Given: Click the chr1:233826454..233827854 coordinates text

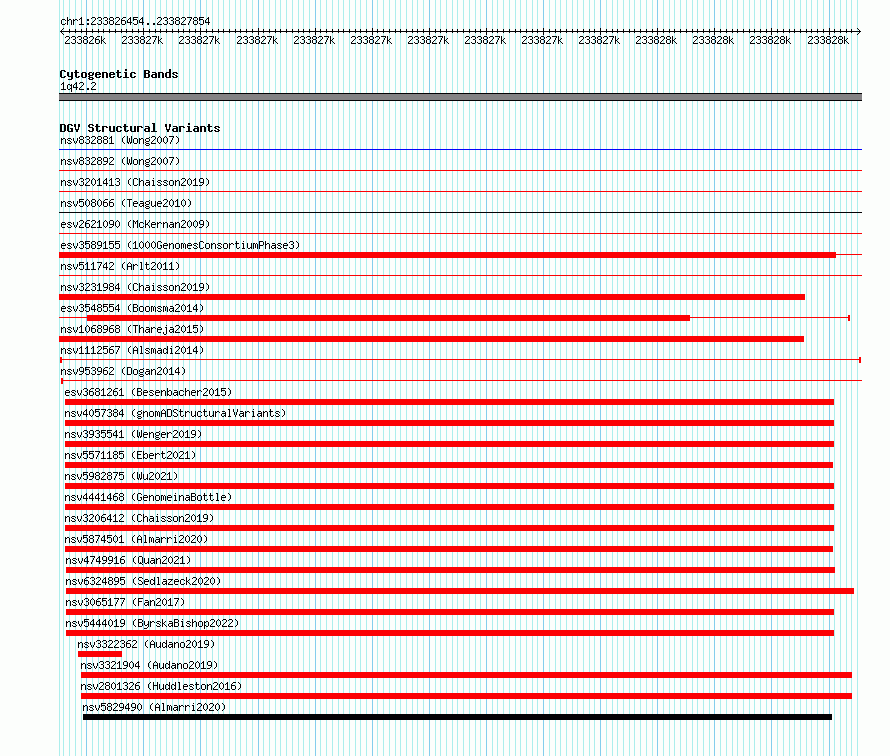Looking at the screenshot, I should pyautogui.click(x=135, y=21).
